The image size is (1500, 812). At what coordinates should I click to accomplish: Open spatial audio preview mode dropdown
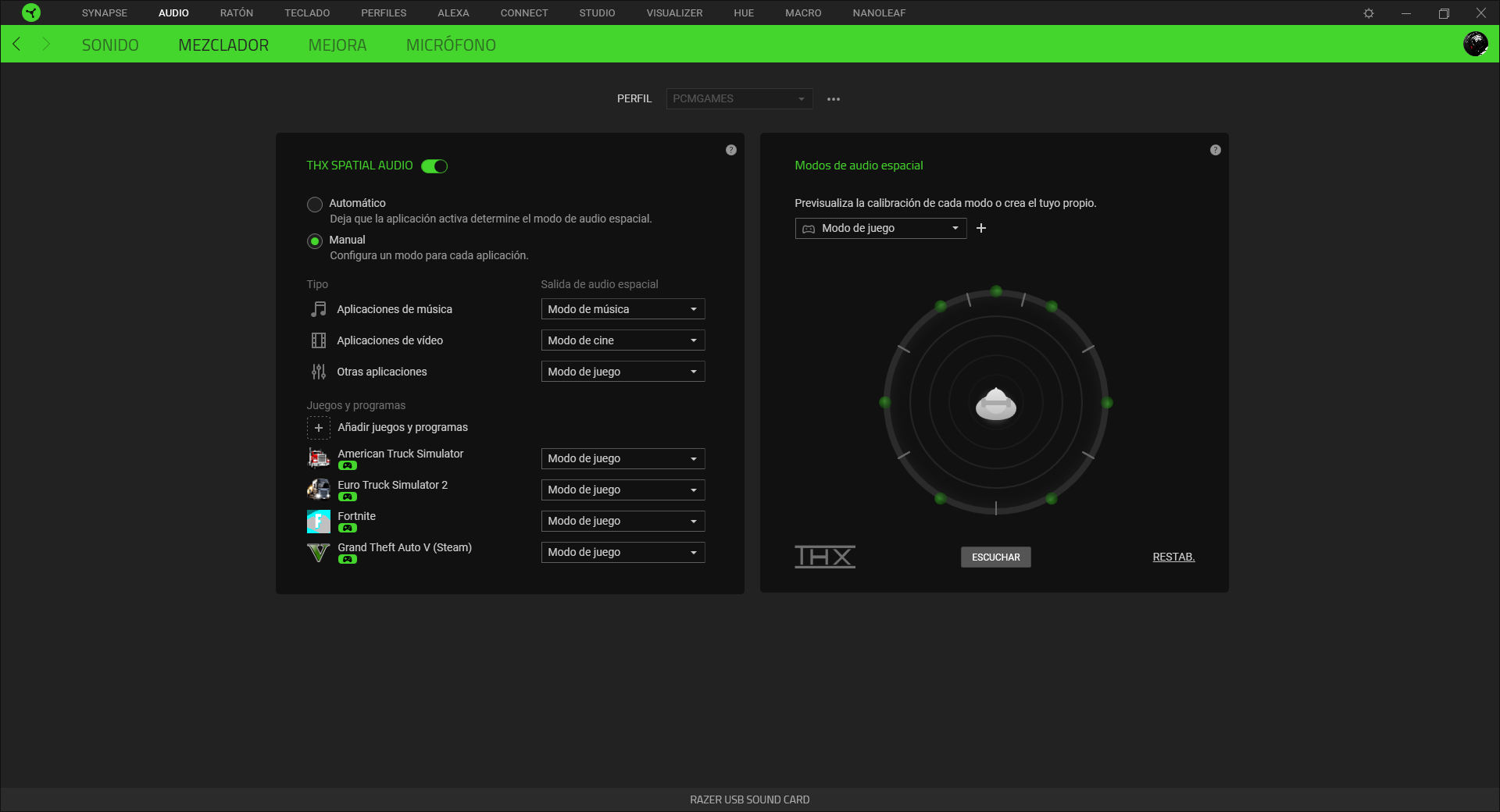point(880,228)
